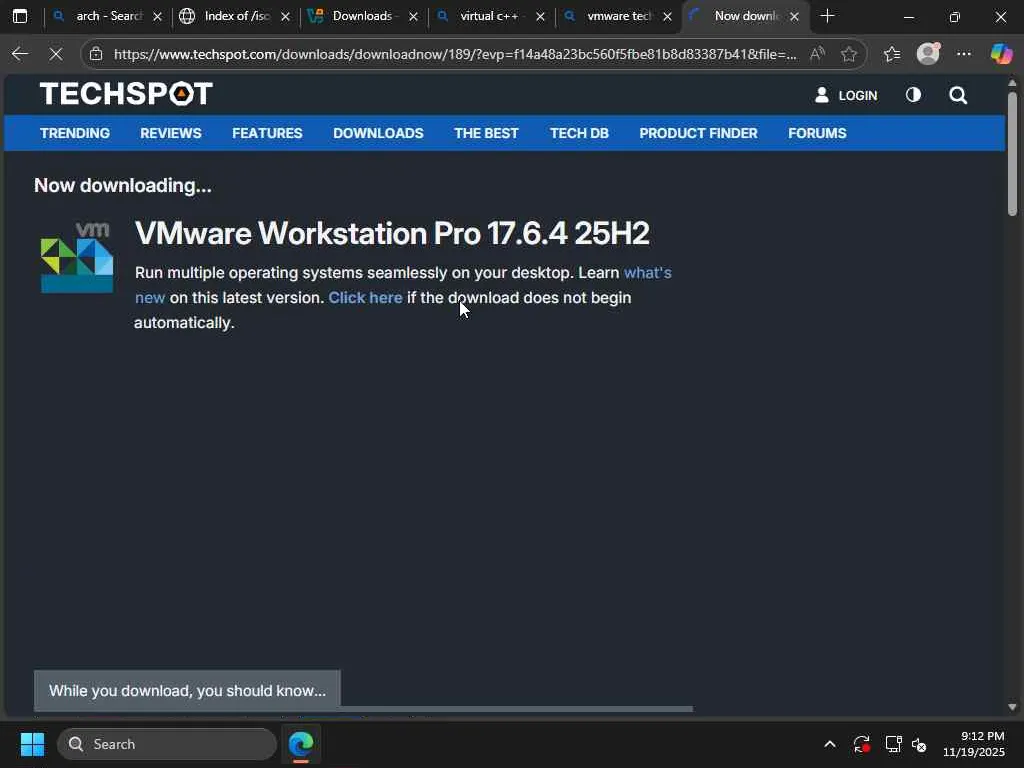Screen dimensions: 1024x768
Task: Open Edge Settings and more menu
Action: pos(964,54)
